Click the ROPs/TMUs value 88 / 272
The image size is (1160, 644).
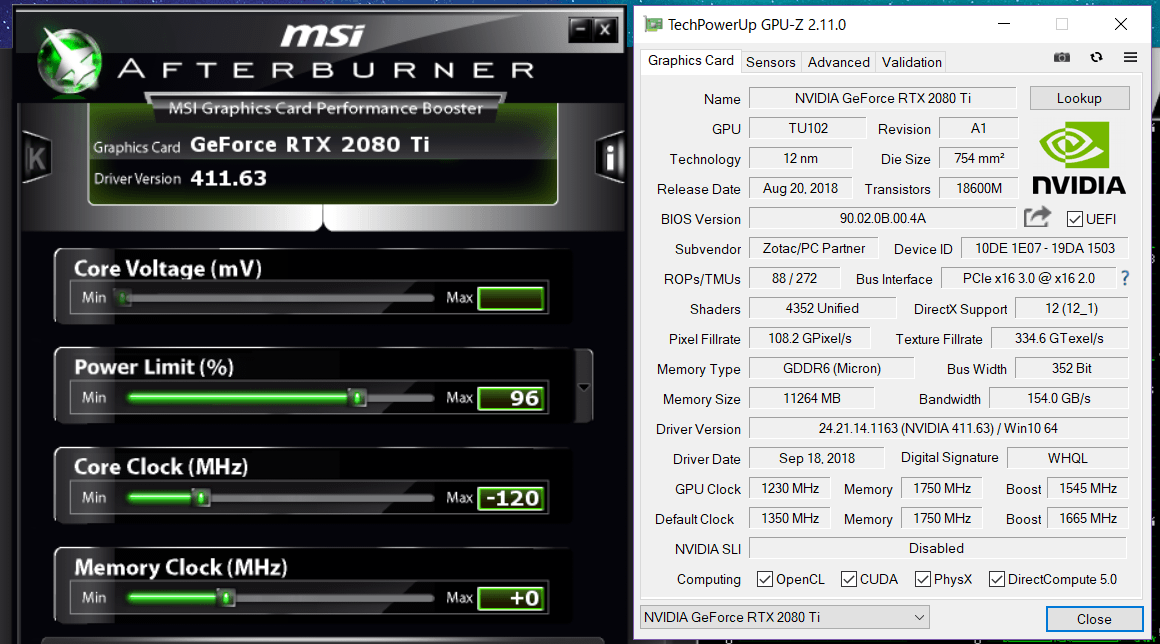pos(795,279)
